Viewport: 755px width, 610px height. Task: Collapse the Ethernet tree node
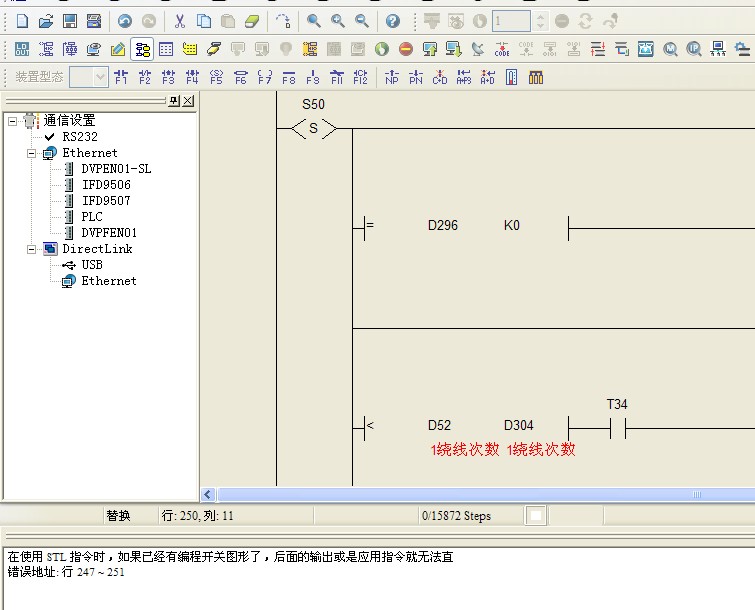click(x=32, y=153)
